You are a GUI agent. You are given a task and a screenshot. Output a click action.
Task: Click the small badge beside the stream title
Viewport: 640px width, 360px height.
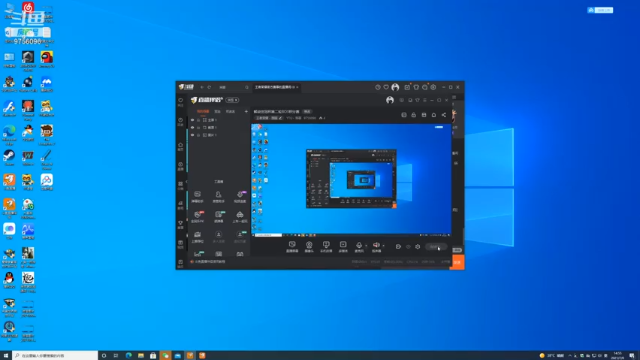coord(307,111)
